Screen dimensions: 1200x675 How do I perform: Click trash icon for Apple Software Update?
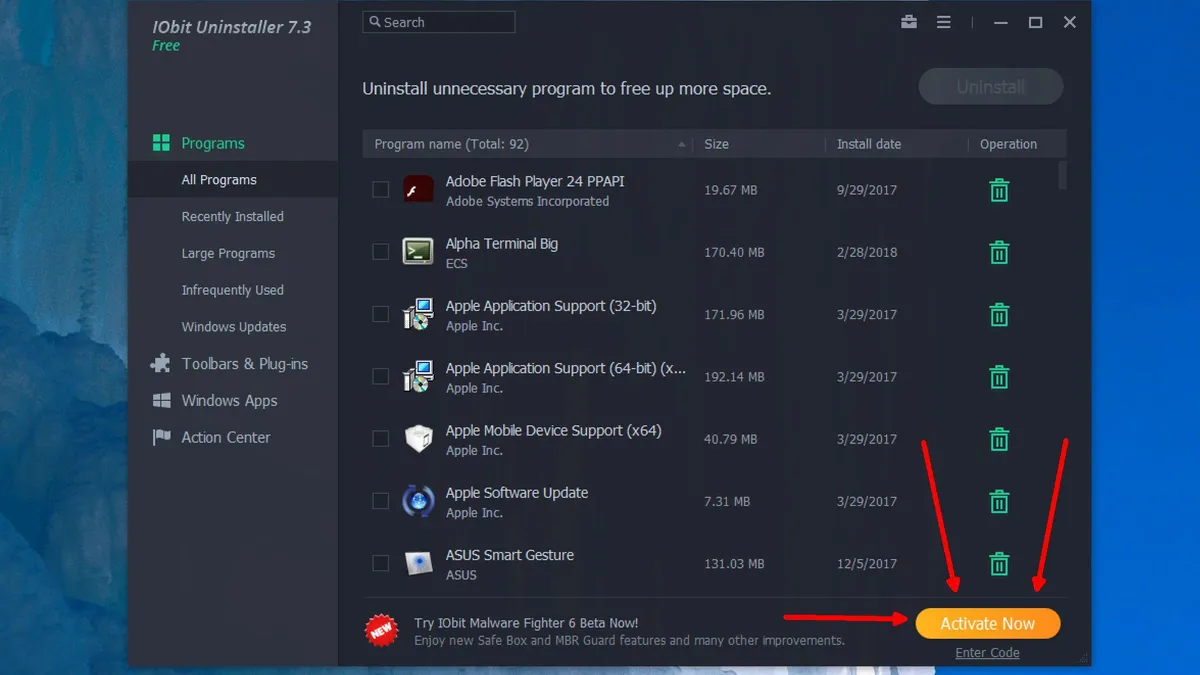(x=999, y=501)
